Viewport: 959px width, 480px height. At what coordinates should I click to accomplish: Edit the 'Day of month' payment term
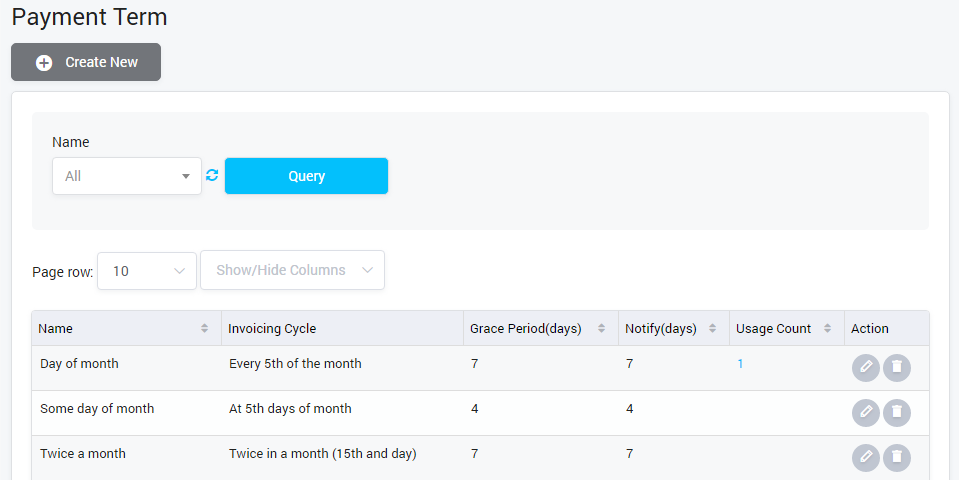[x=865, y=368]
